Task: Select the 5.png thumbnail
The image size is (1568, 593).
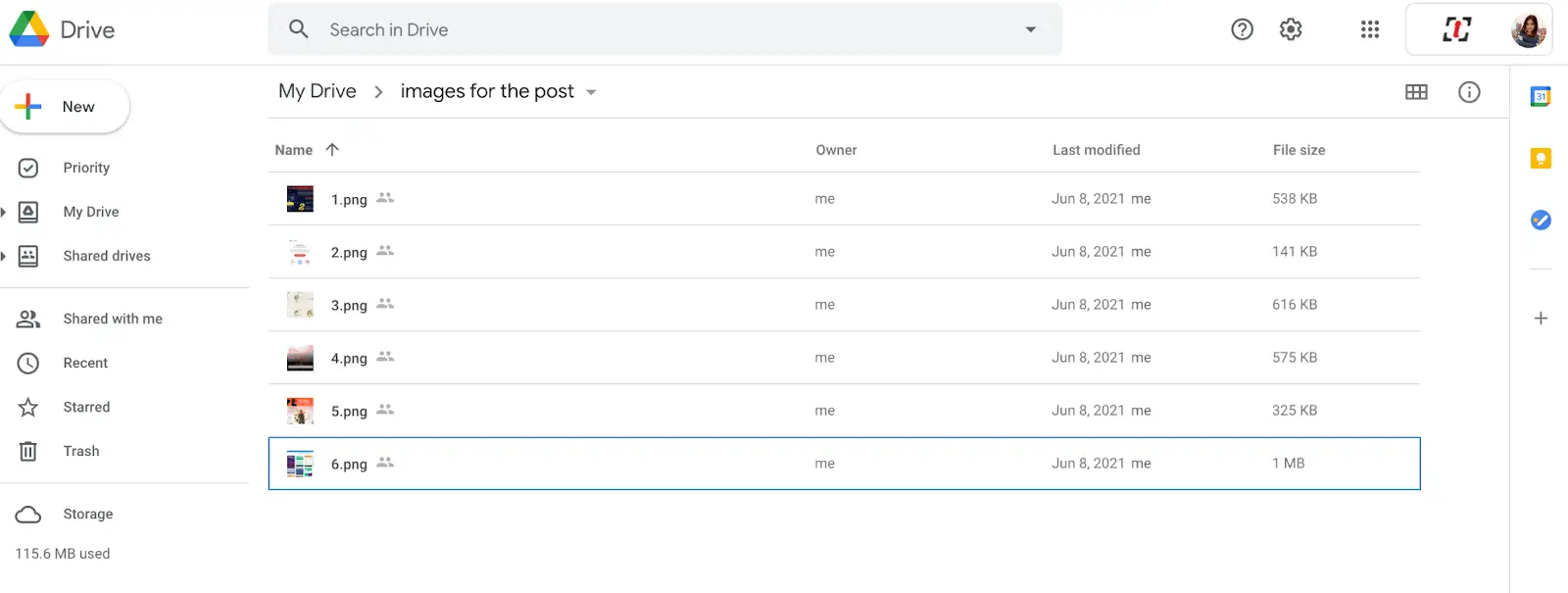Action: point(300,411)
